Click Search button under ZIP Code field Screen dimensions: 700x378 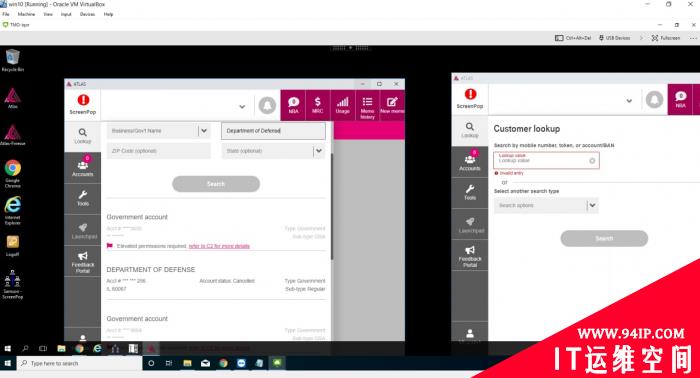click(216, 184)
